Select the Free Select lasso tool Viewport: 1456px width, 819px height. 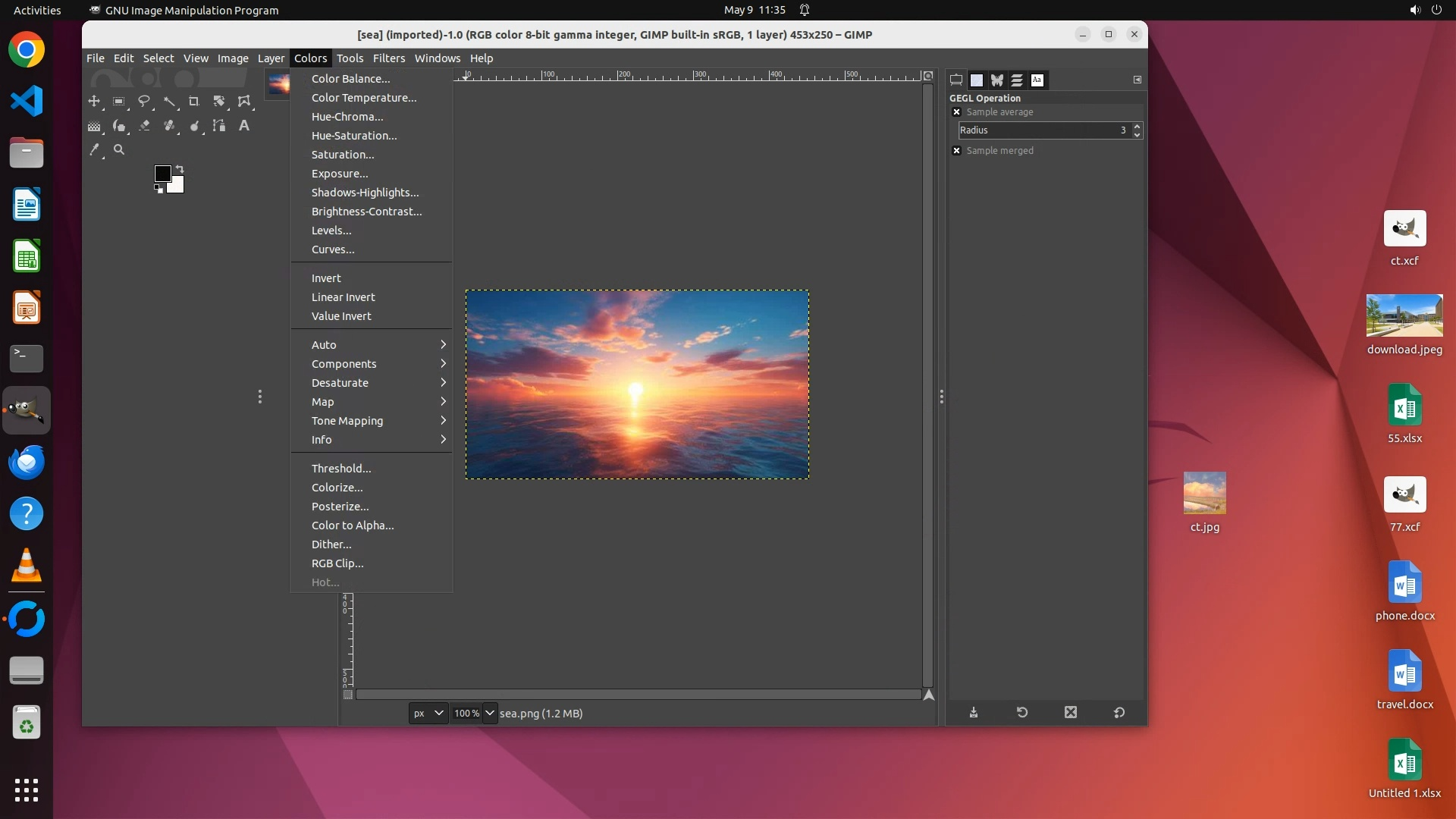[x=143, y=101]
